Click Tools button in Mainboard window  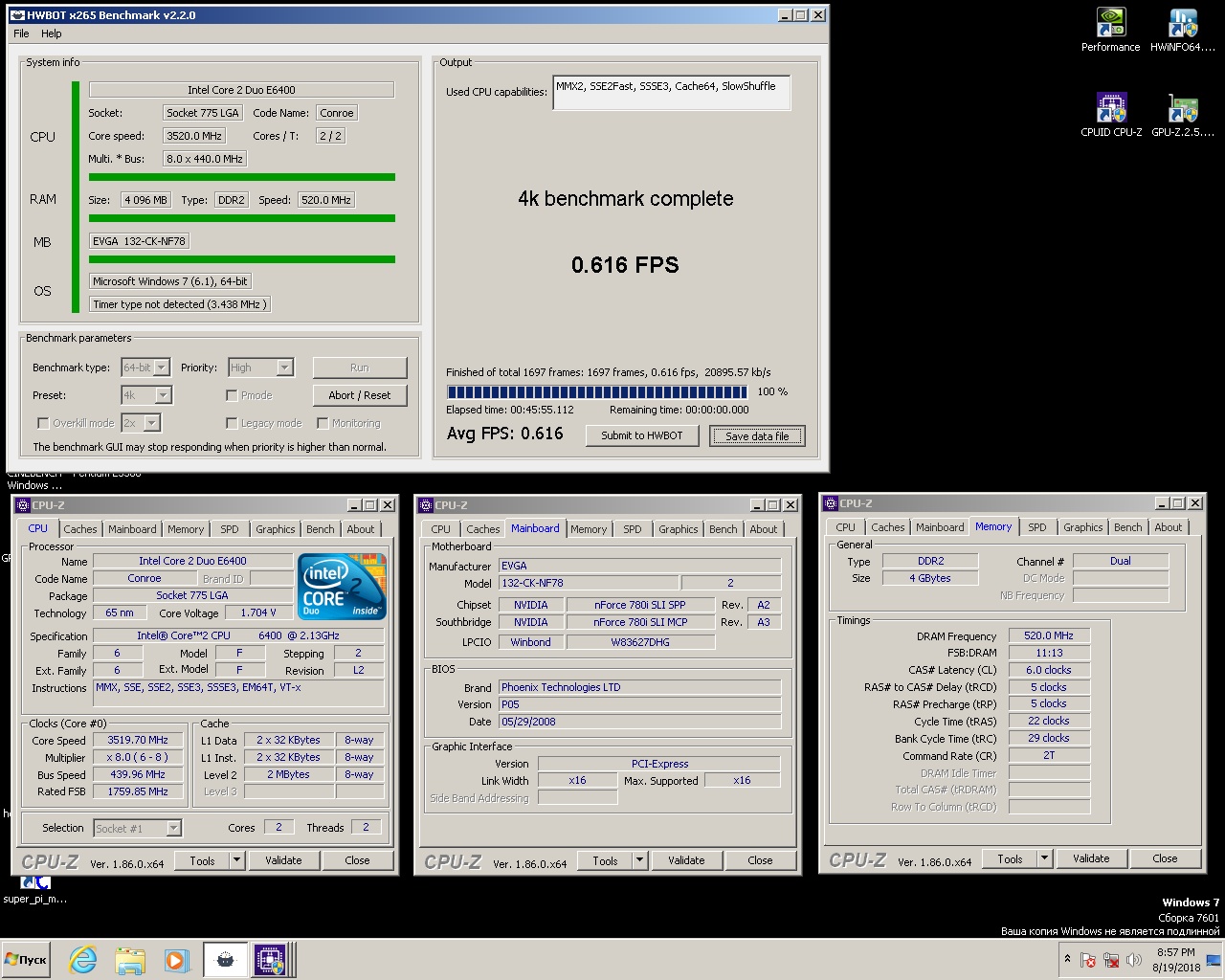pos(606,860)
